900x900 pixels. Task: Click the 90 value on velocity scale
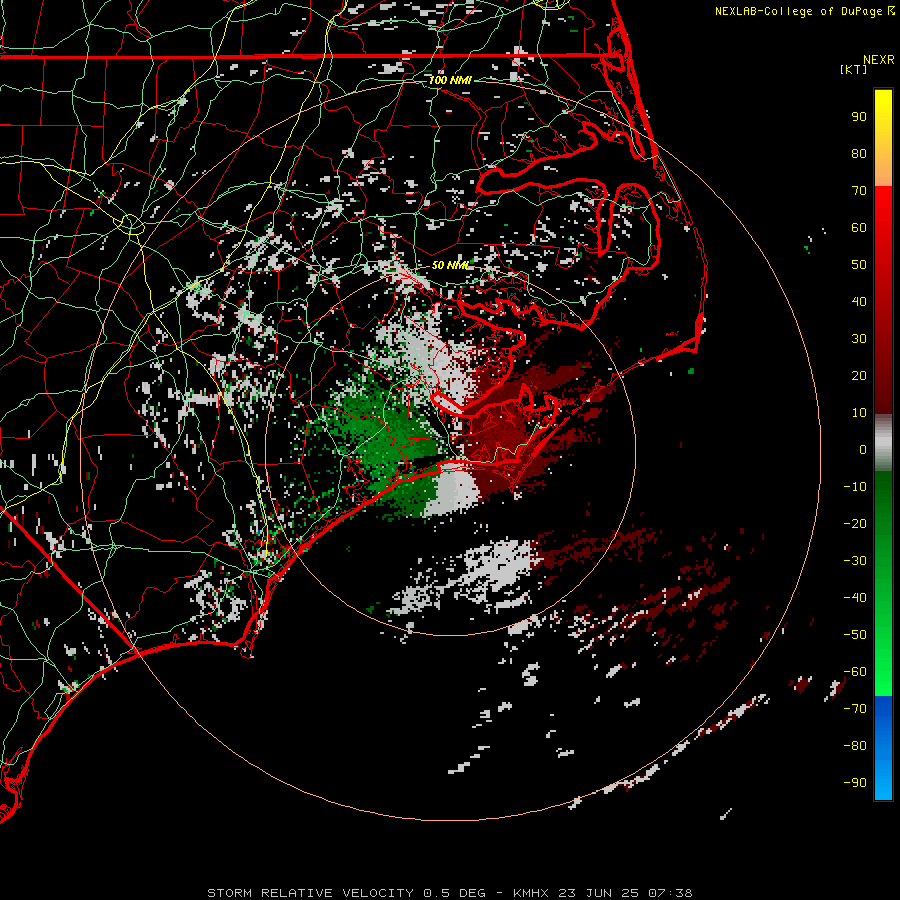pos(859,117)
